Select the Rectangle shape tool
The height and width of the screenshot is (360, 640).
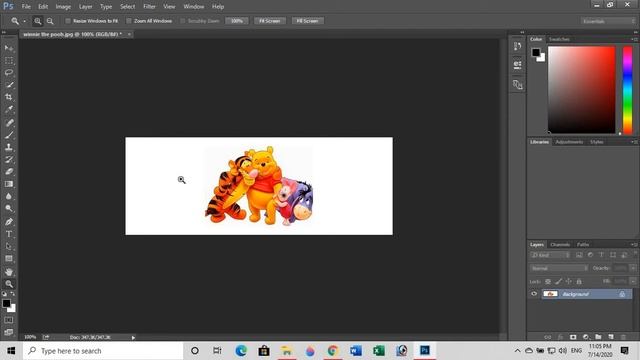tap(9, 259)
